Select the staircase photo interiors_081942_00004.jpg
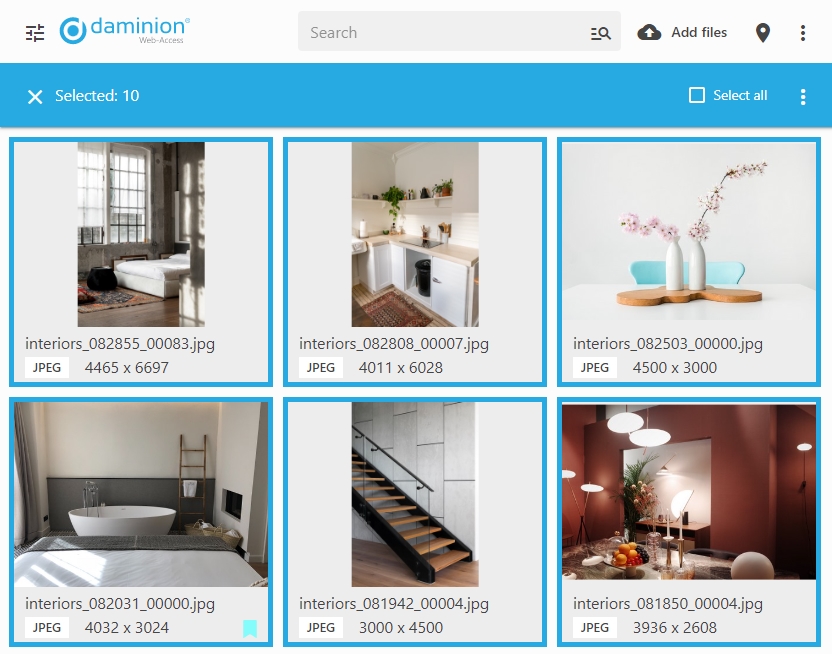 pyautogui.click(x=415, y=494)
